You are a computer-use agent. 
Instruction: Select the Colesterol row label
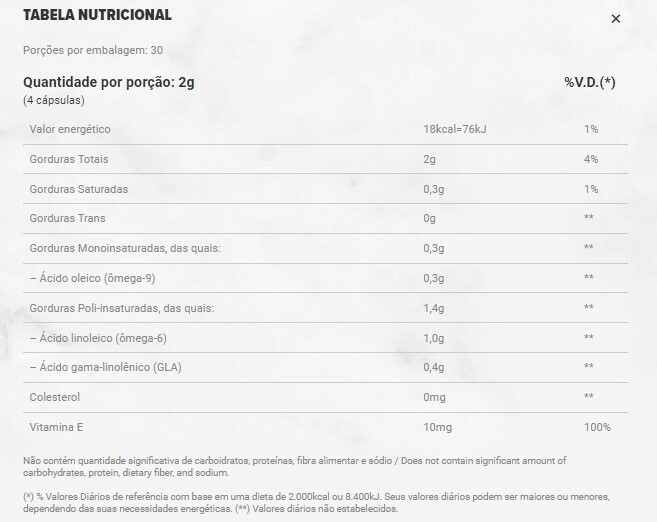coord(54,397)
